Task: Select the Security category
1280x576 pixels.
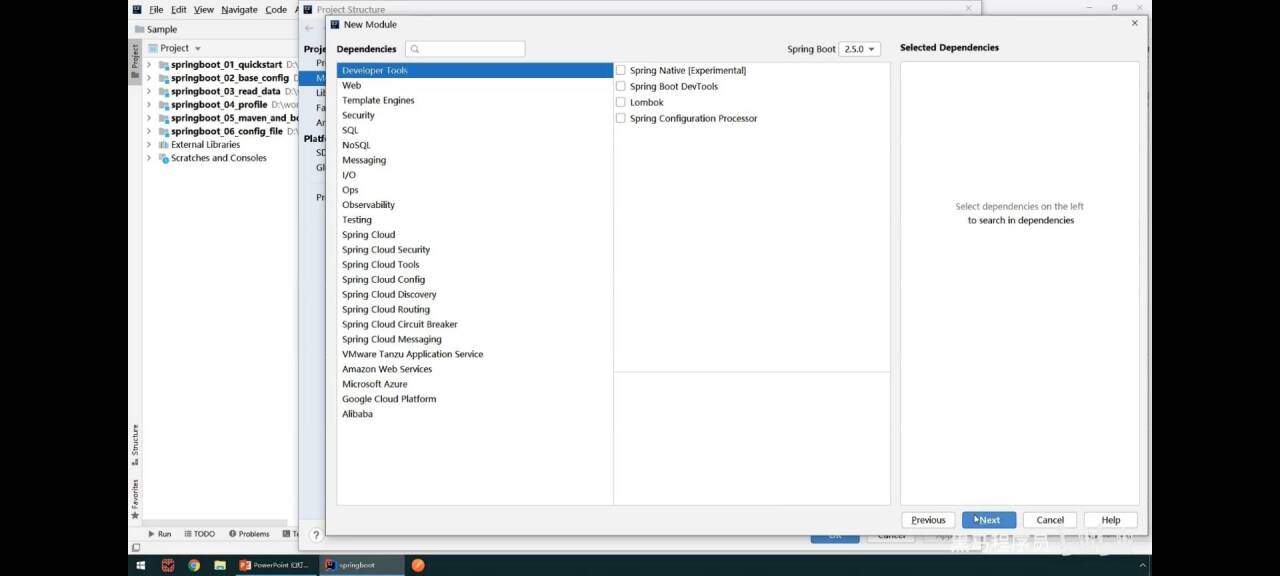Action: tap(475, 116)
